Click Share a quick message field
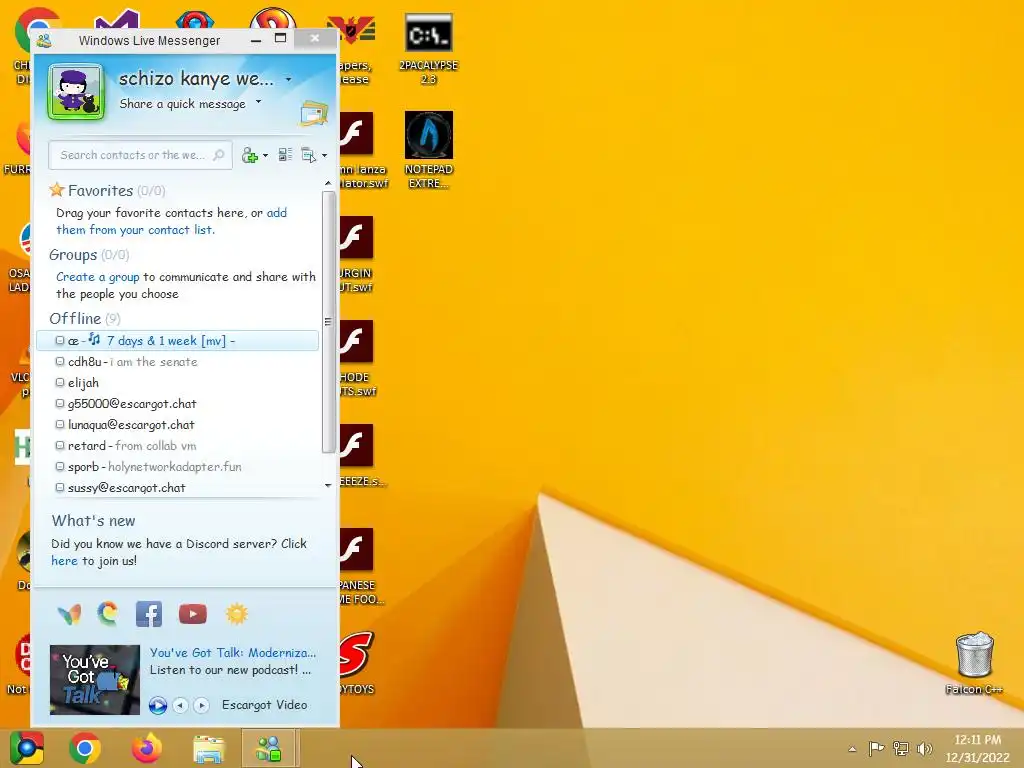 pyautogui.click(x=182, y=104)
